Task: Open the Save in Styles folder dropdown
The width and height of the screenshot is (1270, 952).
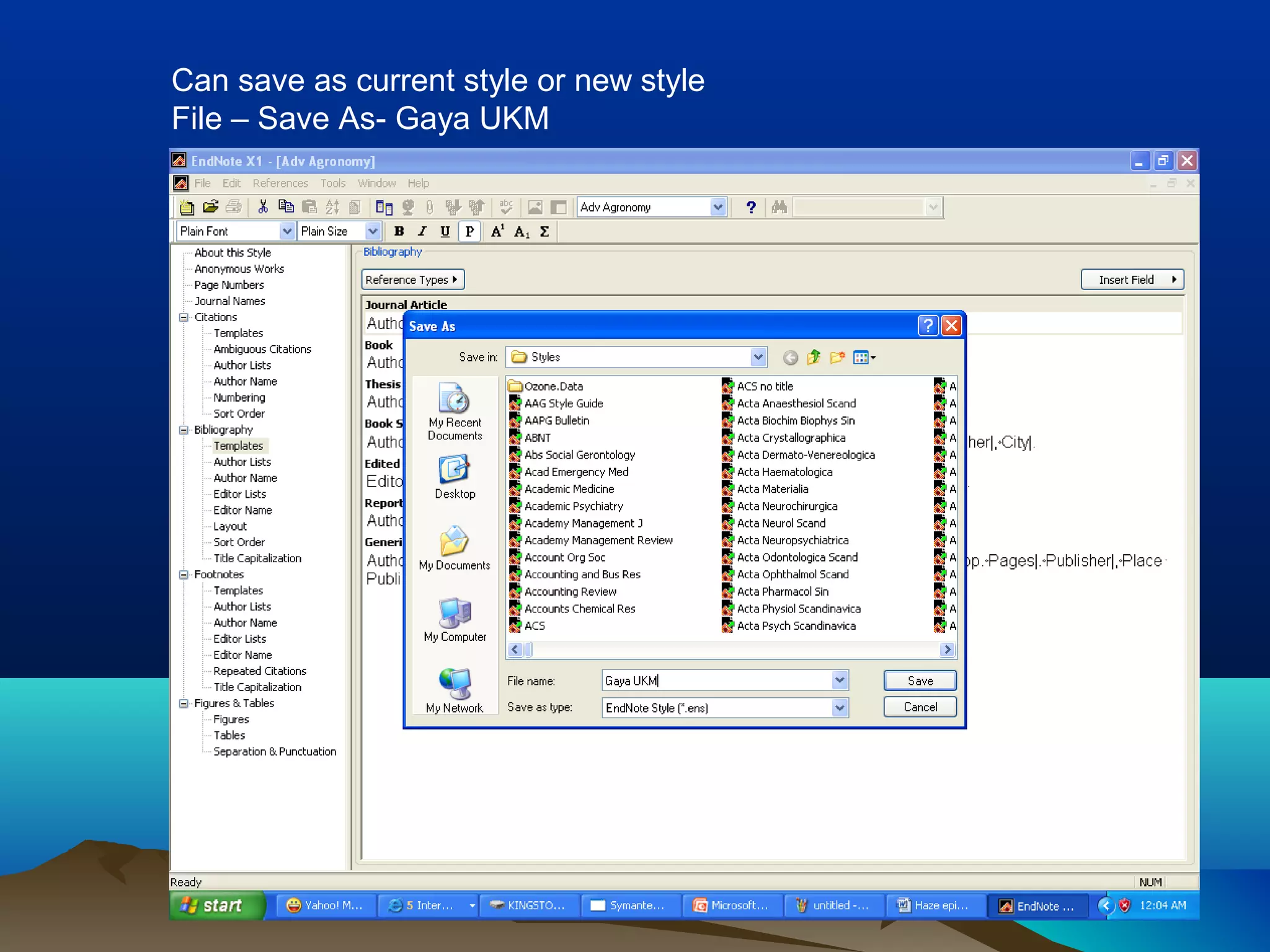Action: click(x=758, y=357)
